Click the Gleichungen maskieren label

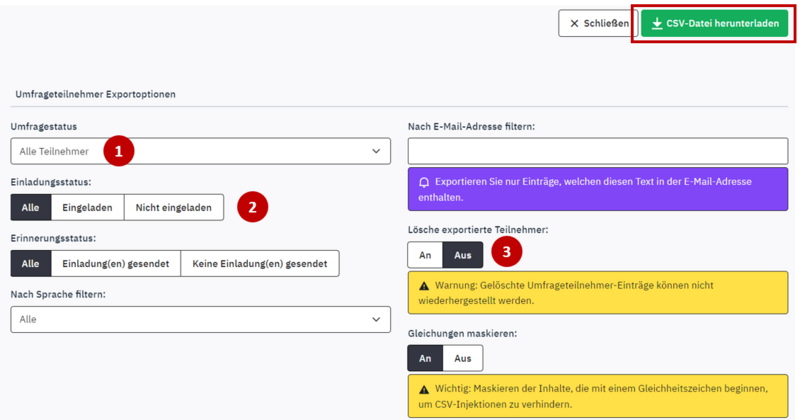[462, 333]
